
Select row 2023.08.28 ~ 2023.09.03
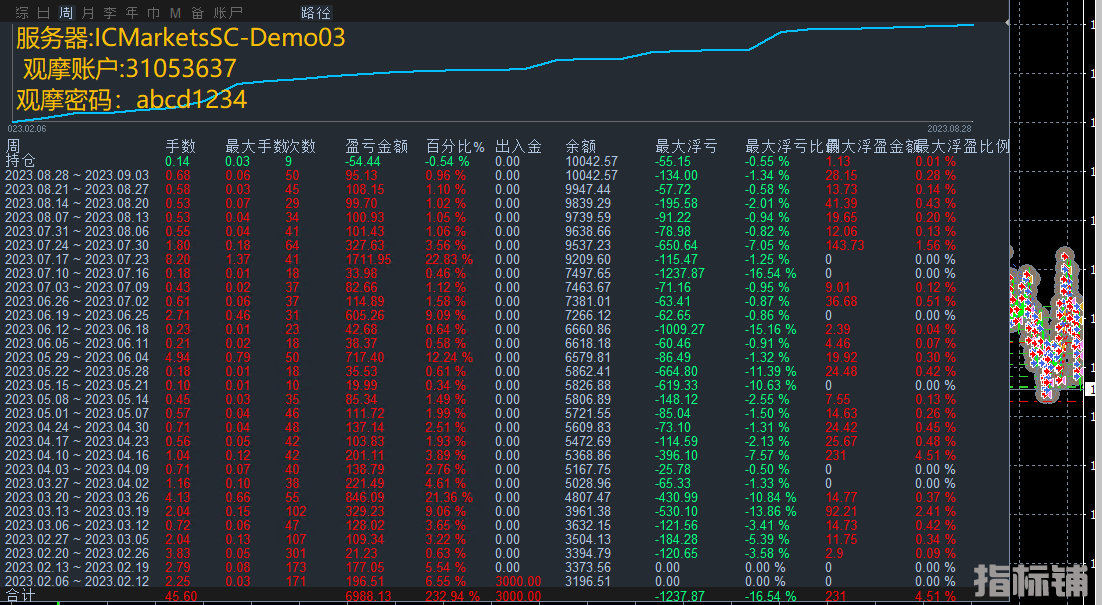point(77,176)
